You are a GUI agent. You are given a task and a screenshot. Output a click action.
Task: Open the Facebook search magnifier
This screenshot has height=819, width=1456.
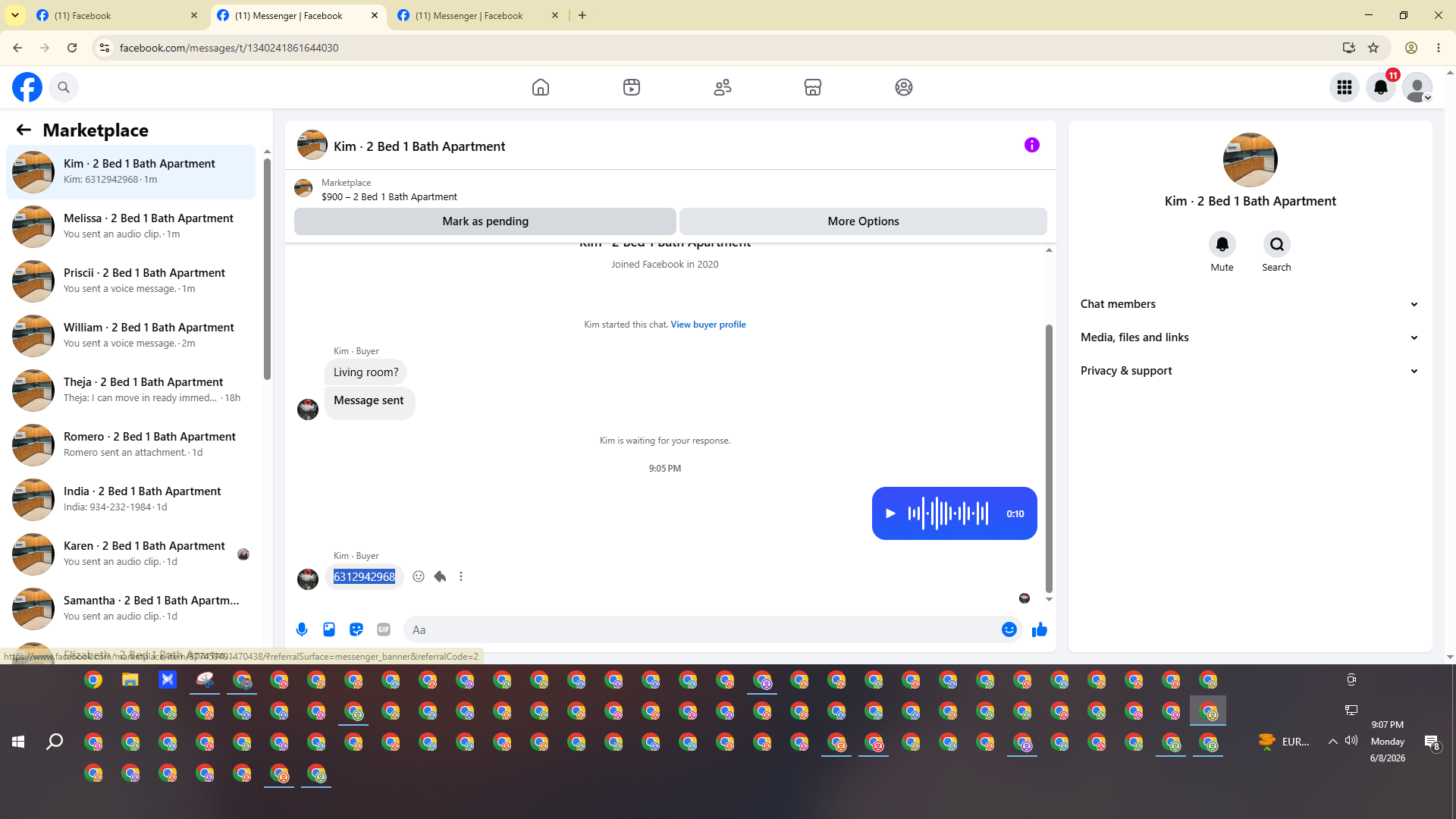point(64,87)
